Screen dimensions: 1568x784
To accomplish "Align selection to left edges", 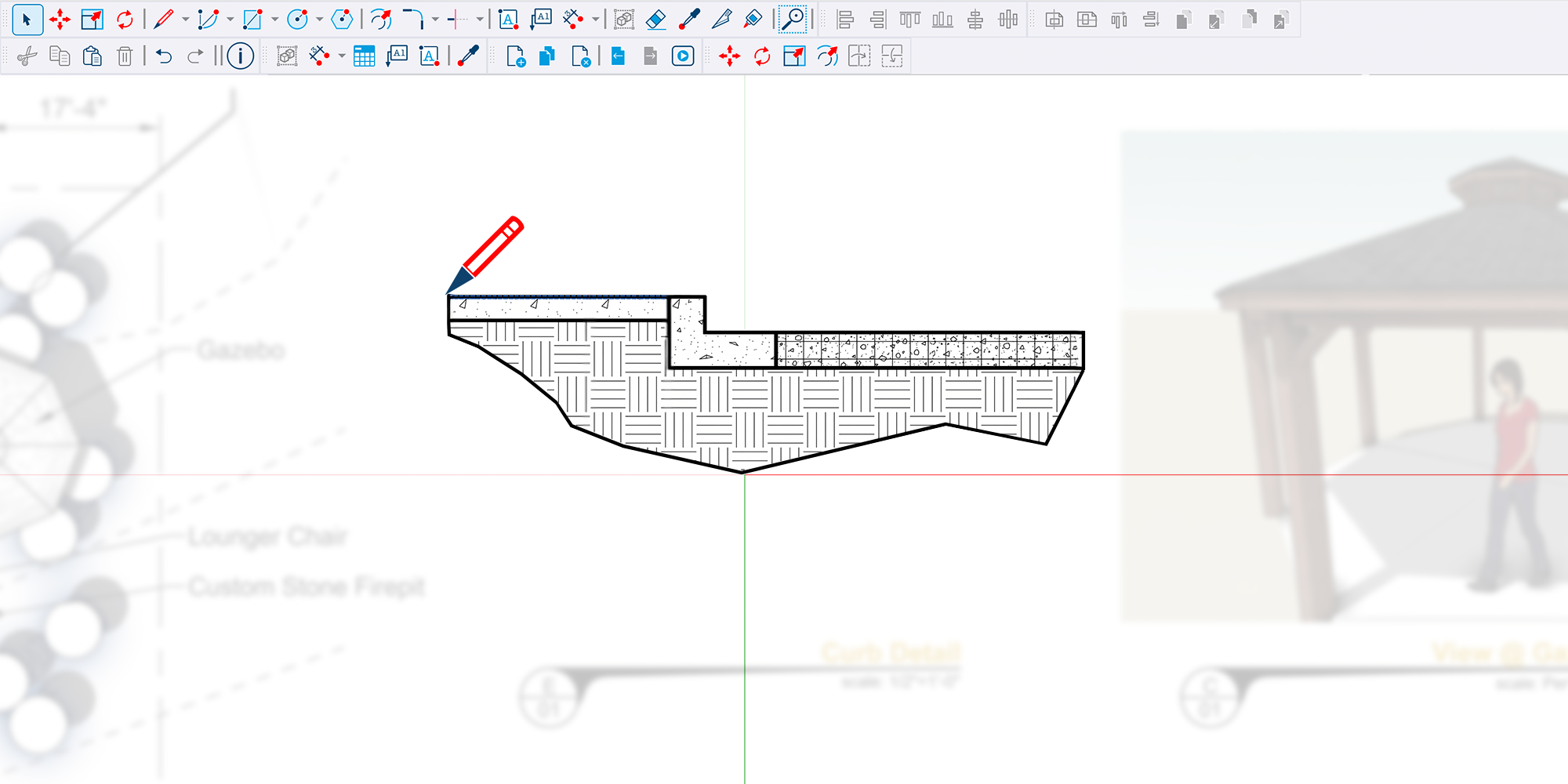I will (844, 20).
